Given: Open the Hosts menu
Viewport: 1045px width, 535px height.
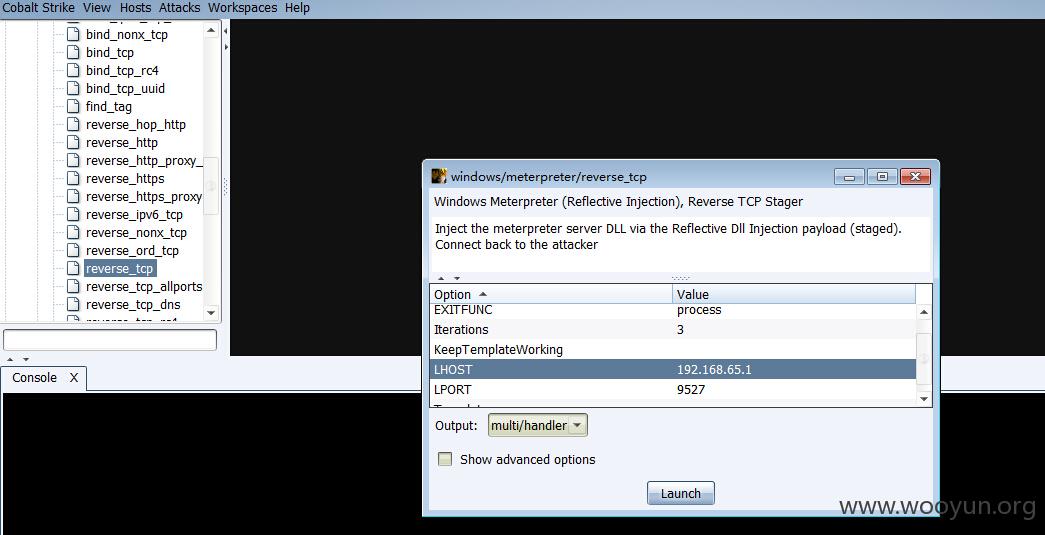Looking at the screenshot, I should (135, 8).
